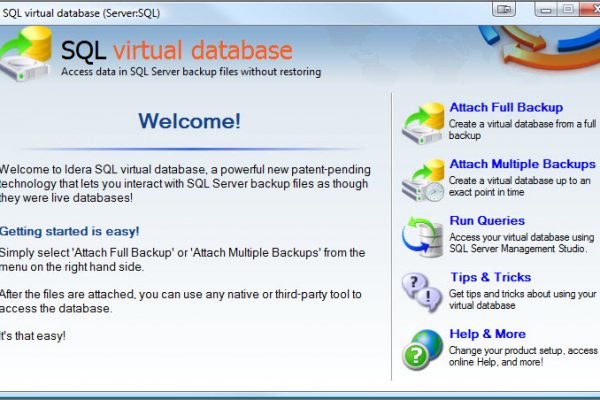Click the Tips & Tricks speech bubbles icon
The width and height of the screenshot is (600, 400).
[423, 293]
